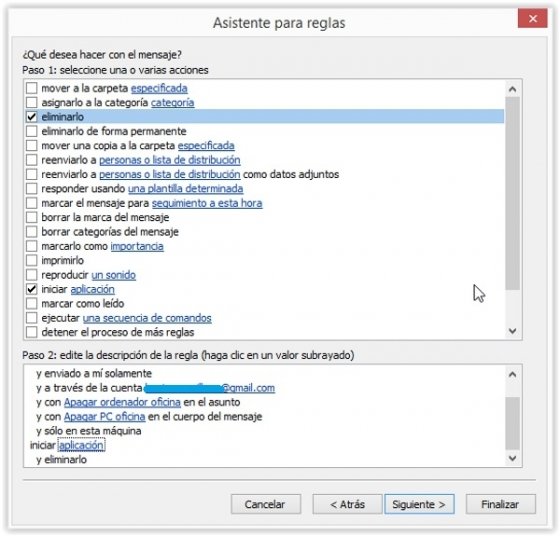Open 'especificada' link in 'mover a la carpeta'
The height and width of the screenshot is (536, 560).
coord(159,89)
